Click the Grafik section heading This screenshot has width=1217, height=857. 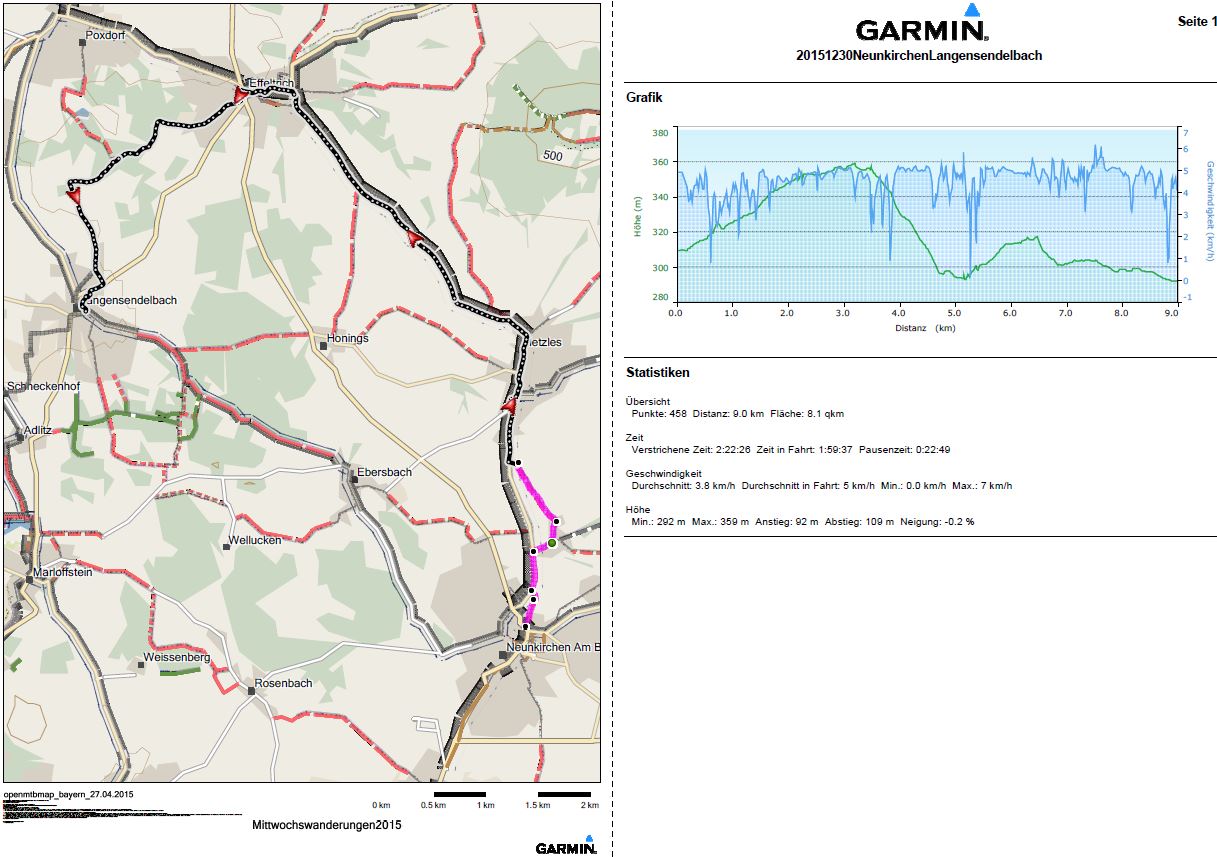pyautogui.click(x=644, y=98)
